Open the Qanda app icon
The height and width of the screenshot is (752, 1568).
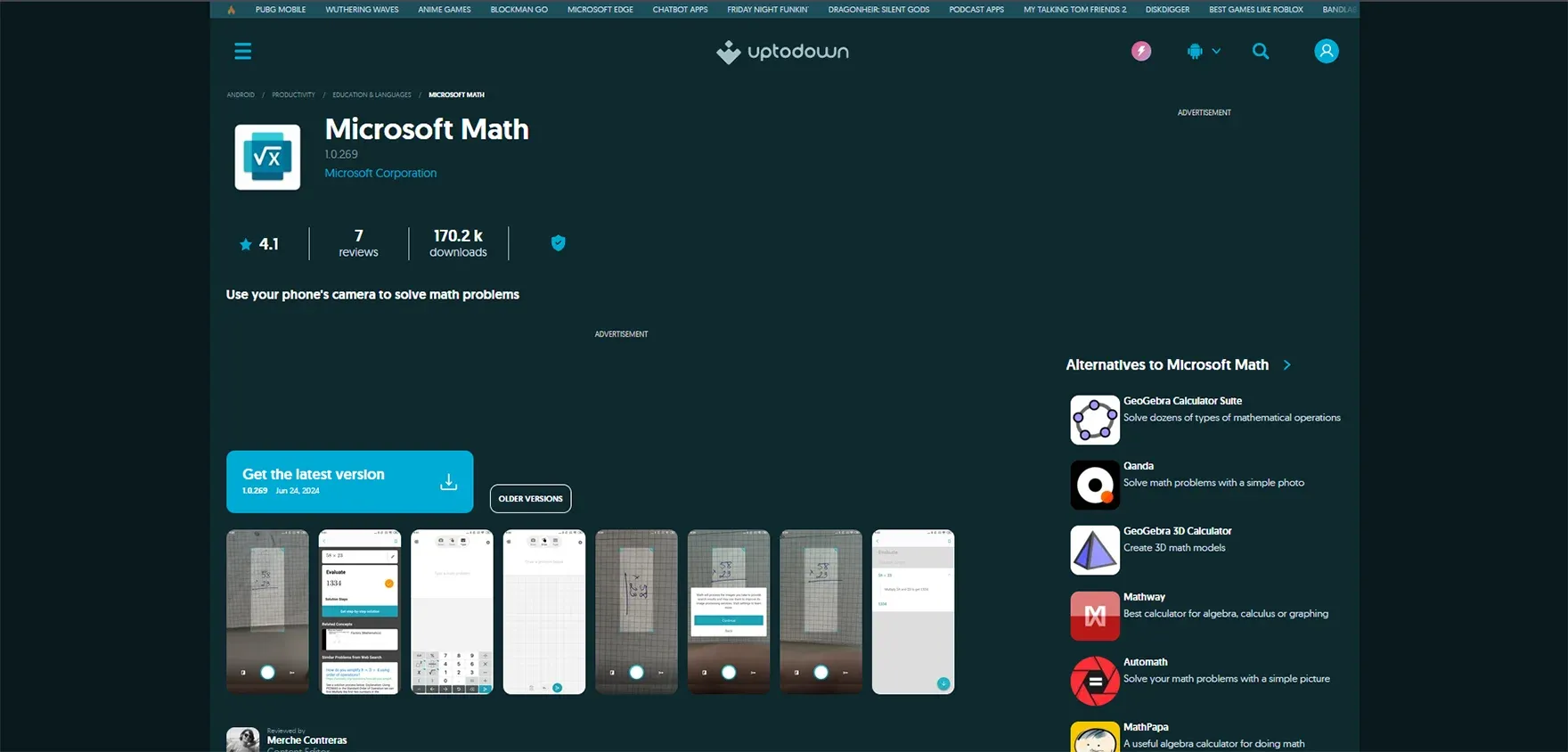pyautogui.click(x=1094, y=485)
